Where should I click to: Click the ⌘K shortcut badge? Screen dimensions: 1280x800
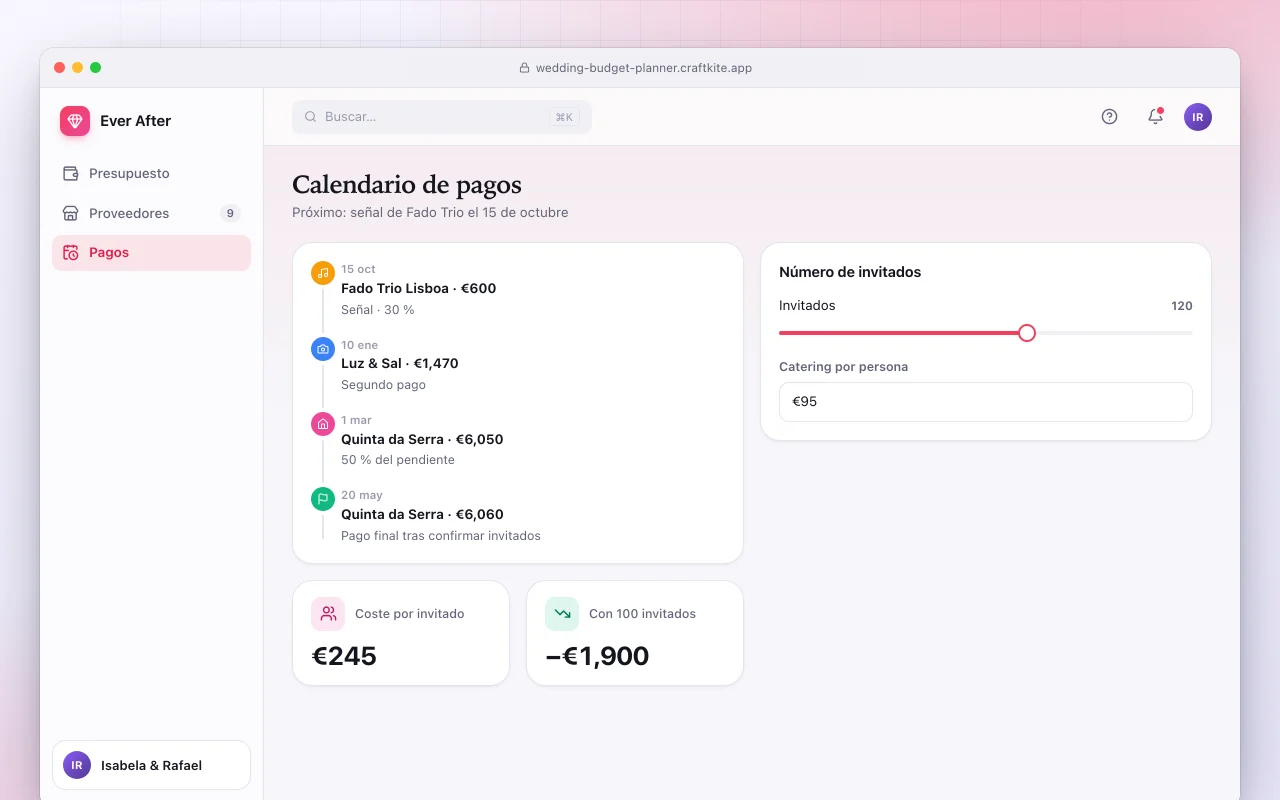[564, 117]
